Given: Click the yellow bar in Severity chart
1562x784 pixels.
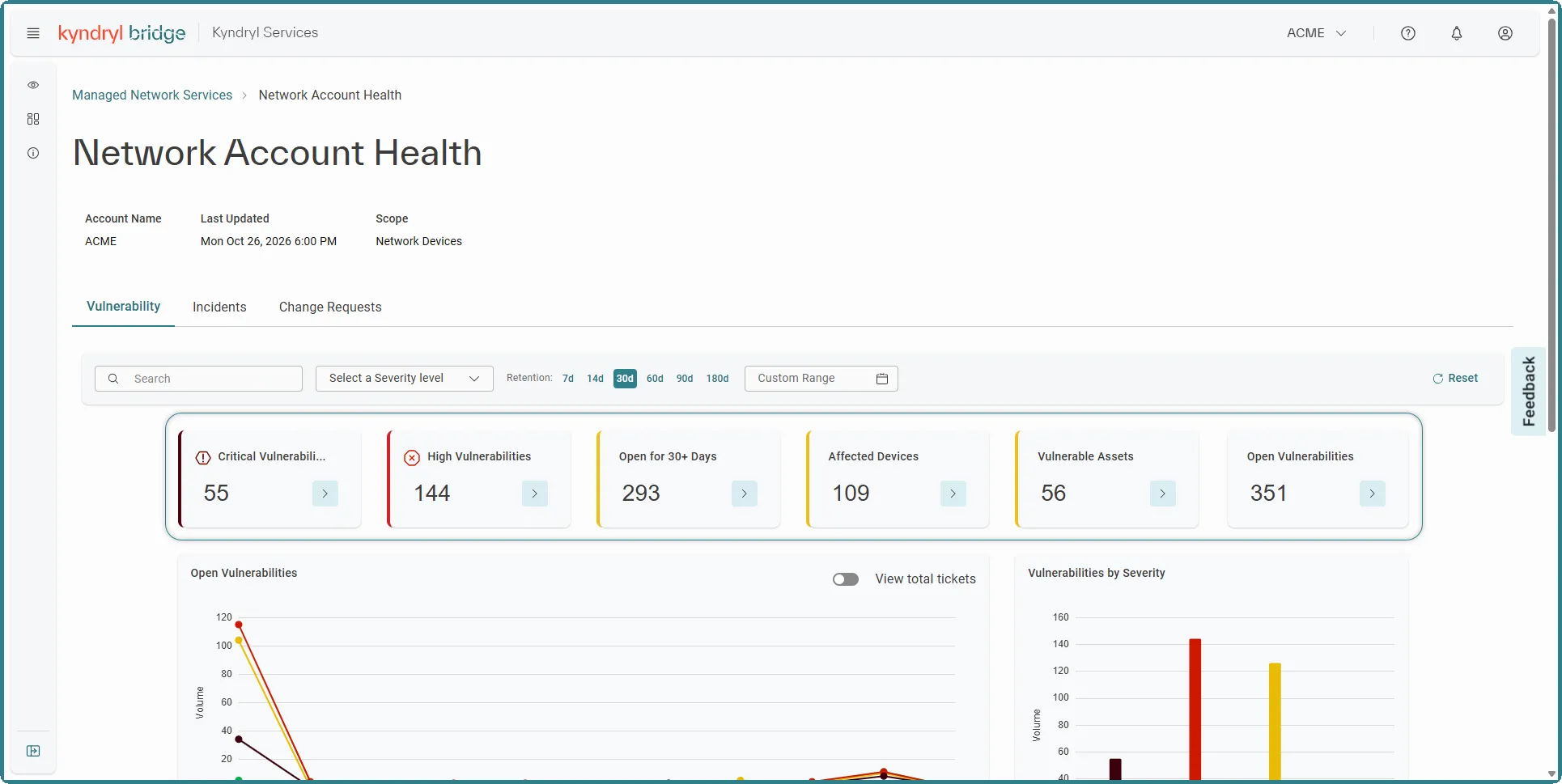Looking at the screenshot, I should tap(1275, 721).
